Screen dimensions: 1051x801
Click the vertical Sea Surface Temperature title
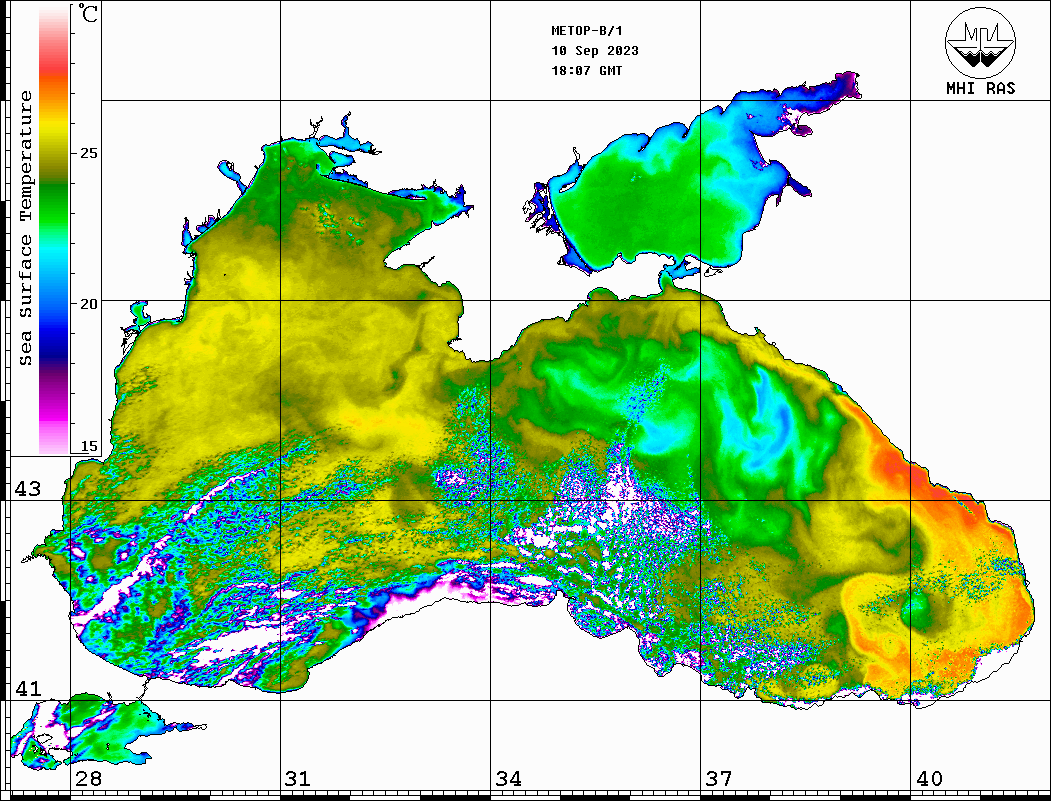(26, 228)
